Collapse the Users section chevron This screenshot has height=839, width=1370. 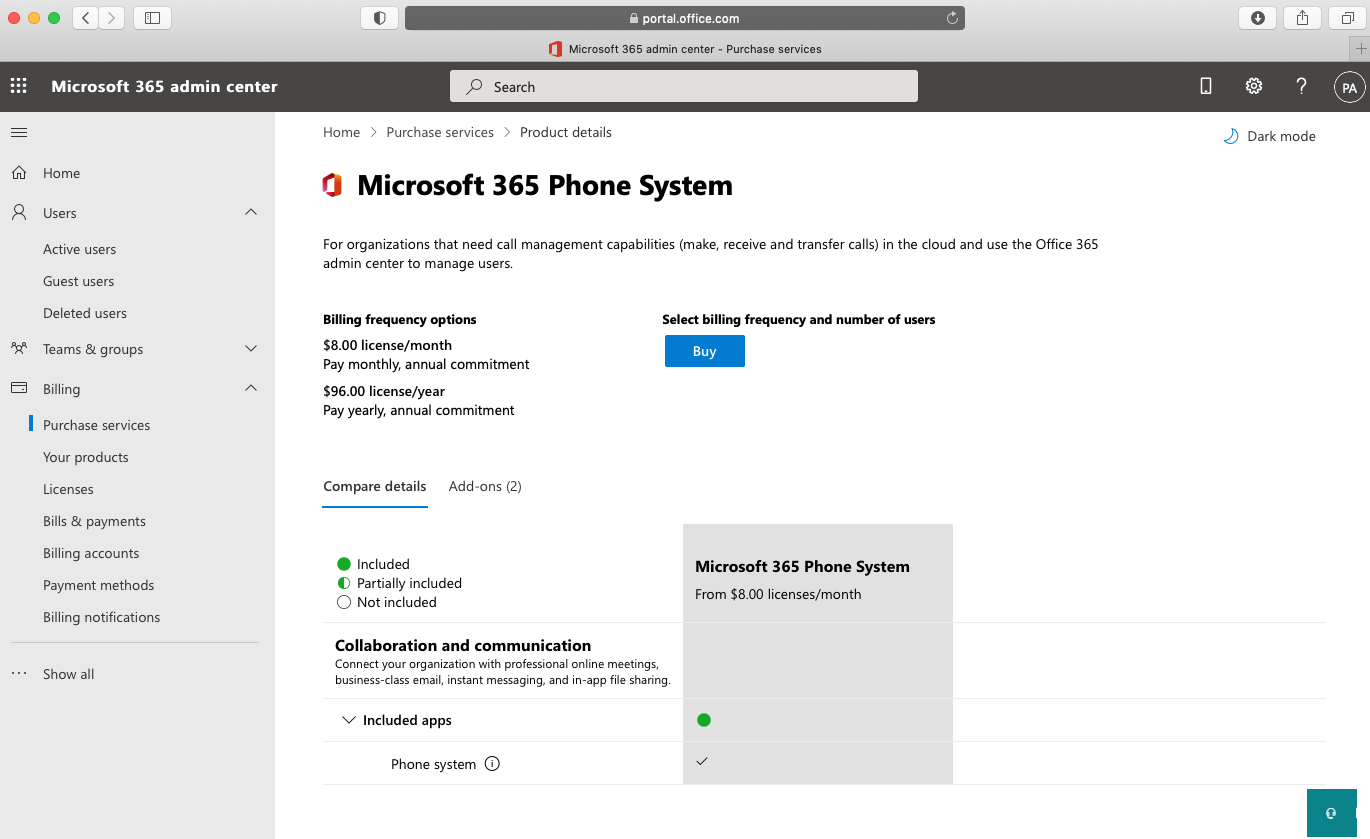(x=251, y=212)
